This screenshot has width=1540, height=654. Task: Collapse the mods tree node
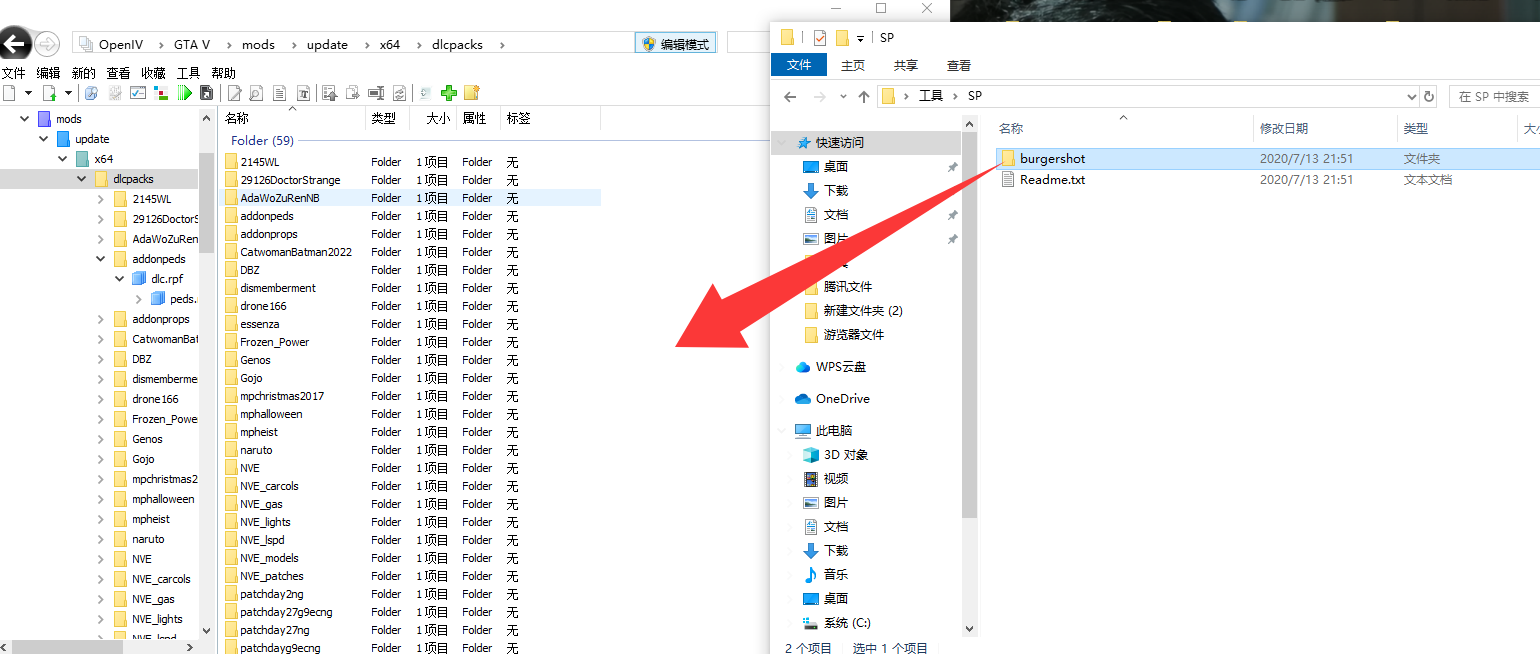tap(24, 119)
